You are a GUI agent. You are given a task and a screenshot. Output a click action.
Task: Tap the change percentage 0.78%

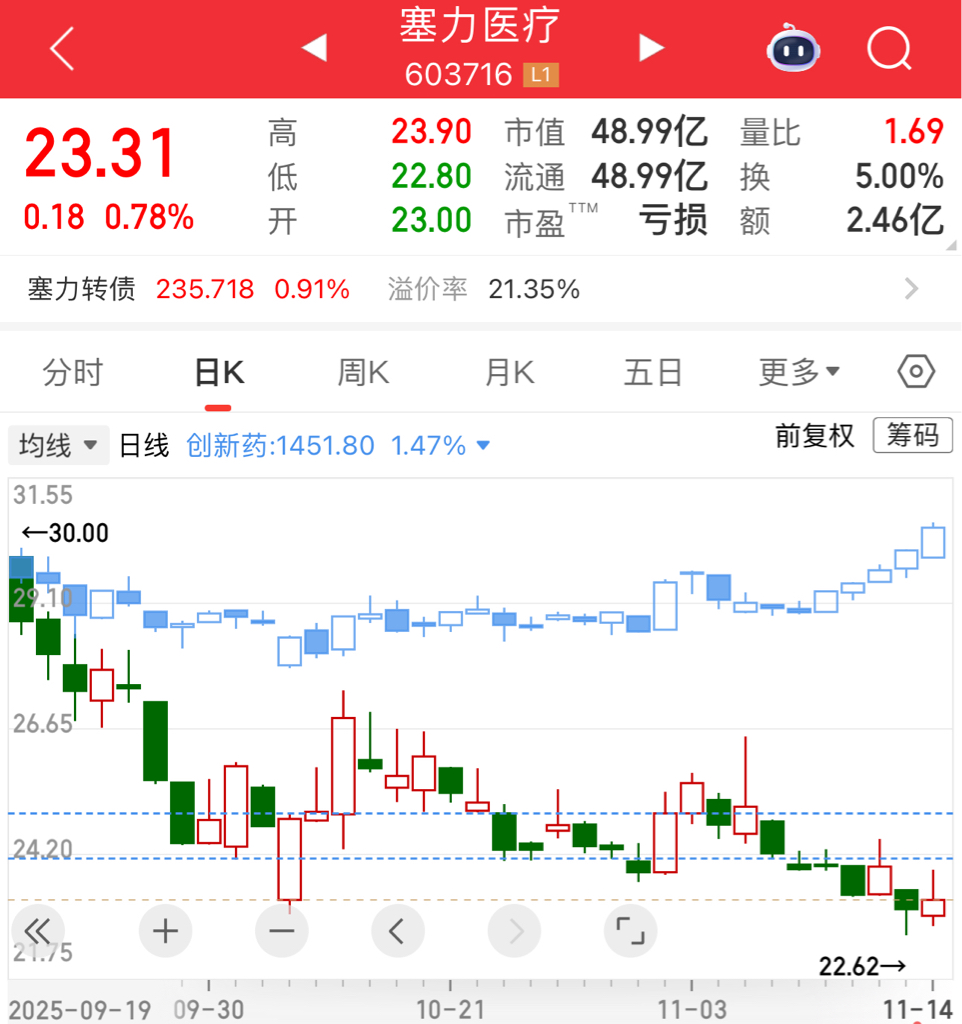(x=150, y=217)
